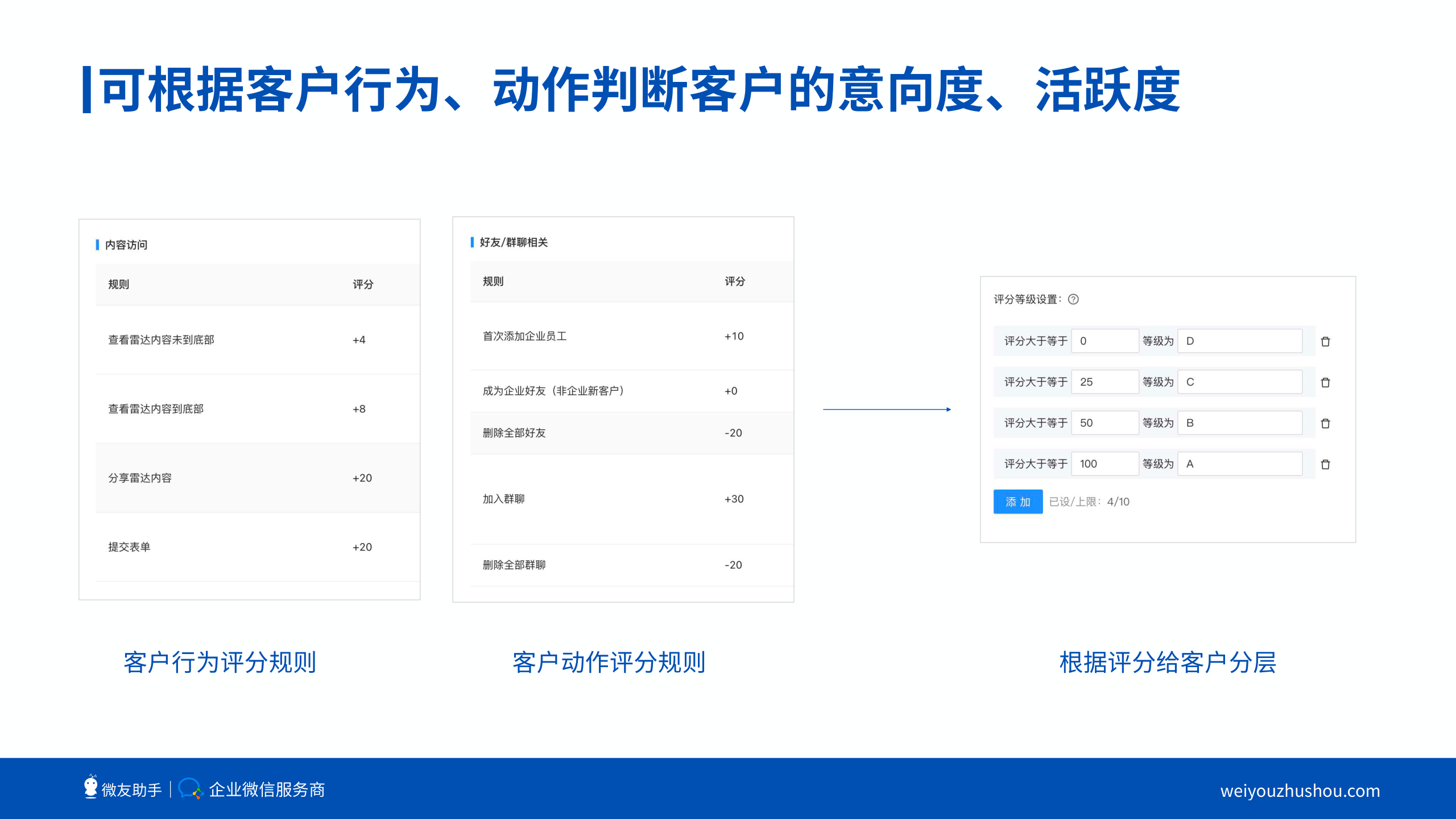Click 企业微信服务商 footer text
This screenshot has height=819, width=1456.
coord(267,790)
